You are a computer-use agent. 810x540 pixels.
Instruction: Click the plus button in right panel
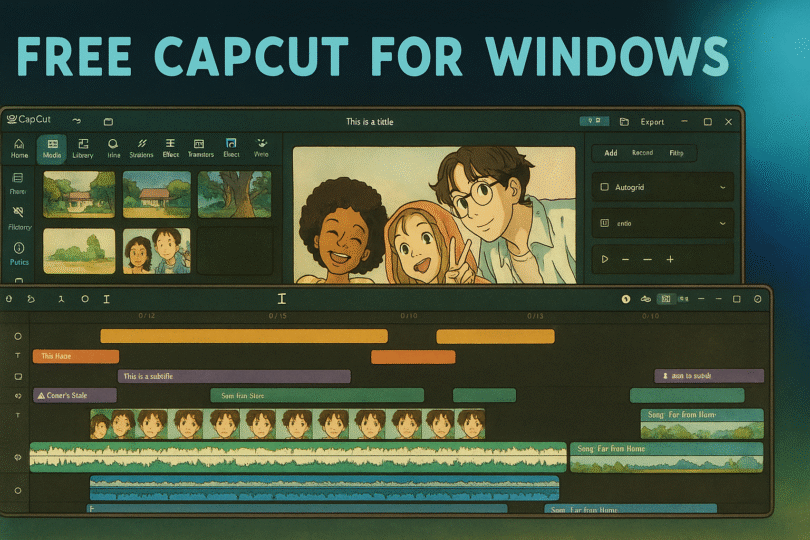coord(670,259)
